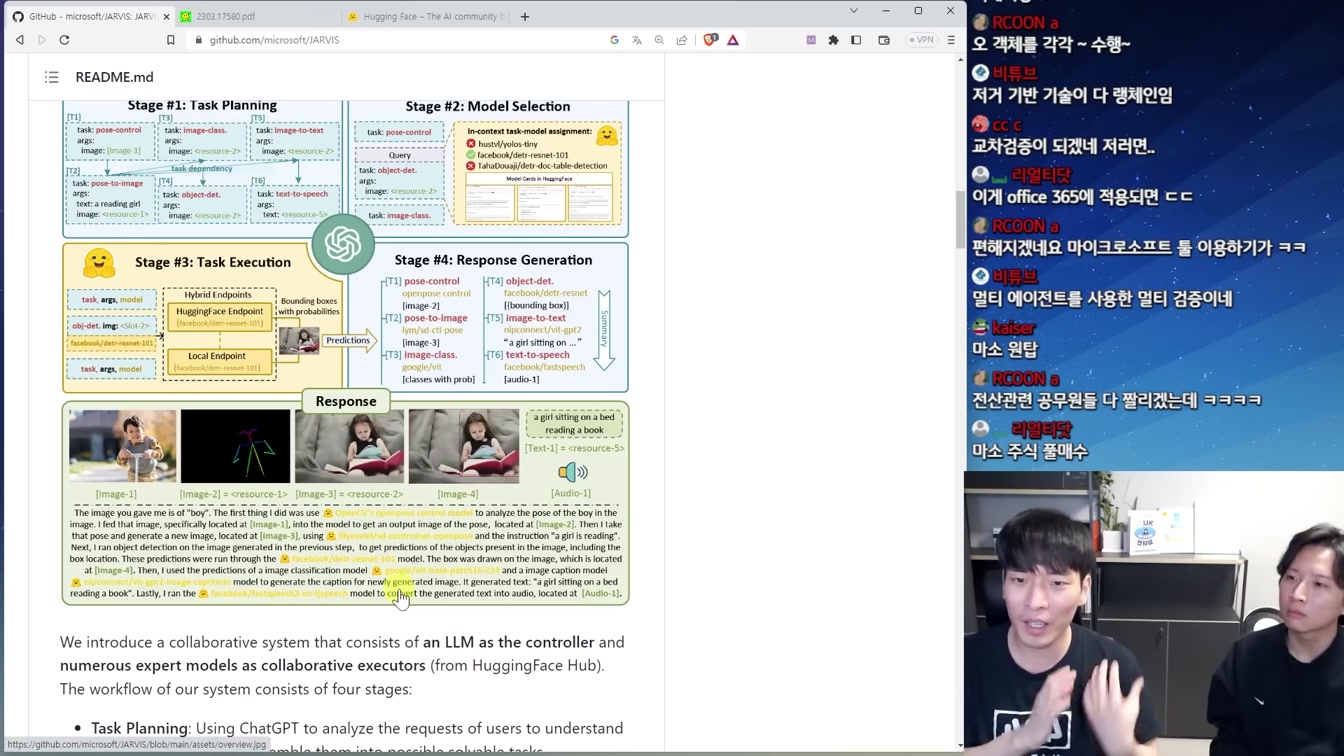This screenshot has height=756, width=1344.
Task: Click the Brave Rewards triangle icon
Action: [x=733, y=40]
